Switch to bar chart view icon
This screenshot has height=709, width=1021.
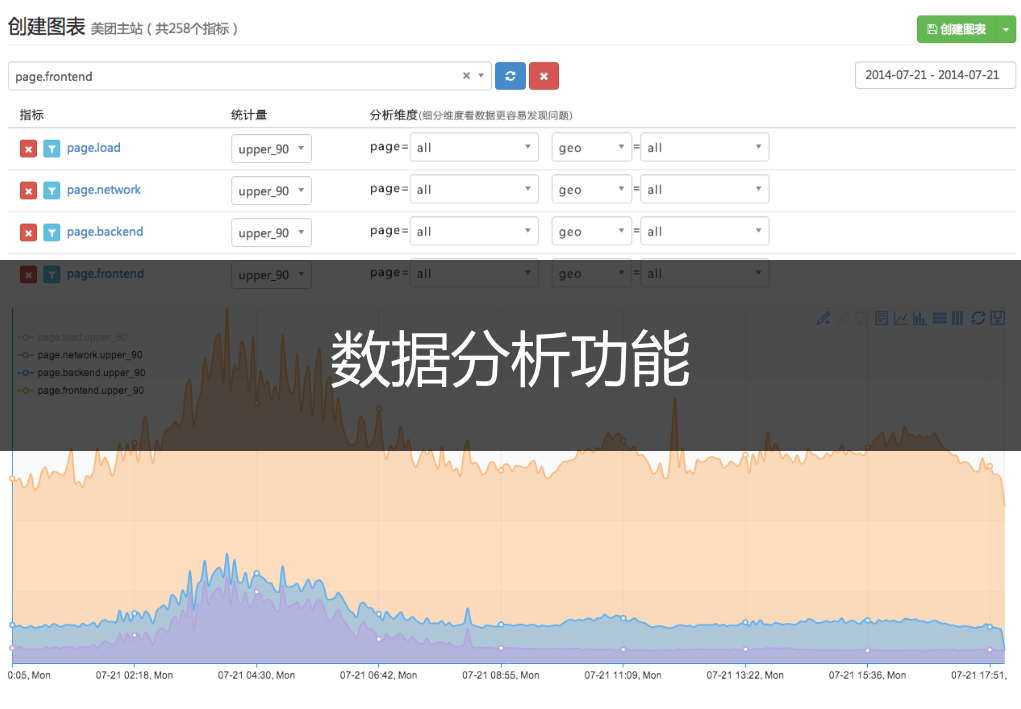click(921, 318)
